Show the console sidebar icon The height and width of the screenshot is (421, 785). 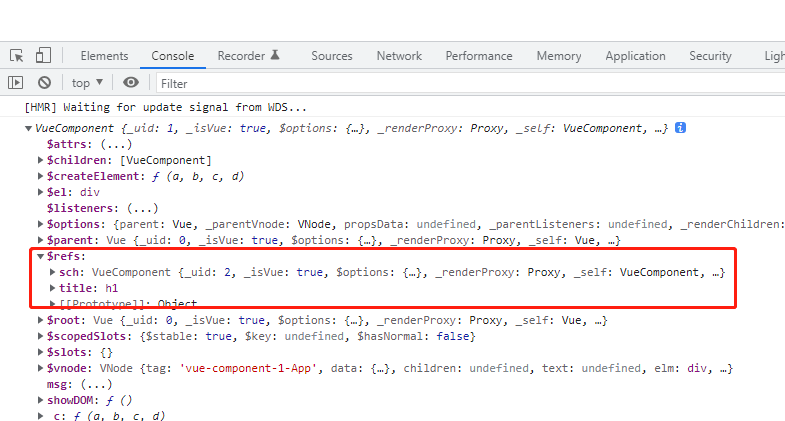[x=16, y=83]
